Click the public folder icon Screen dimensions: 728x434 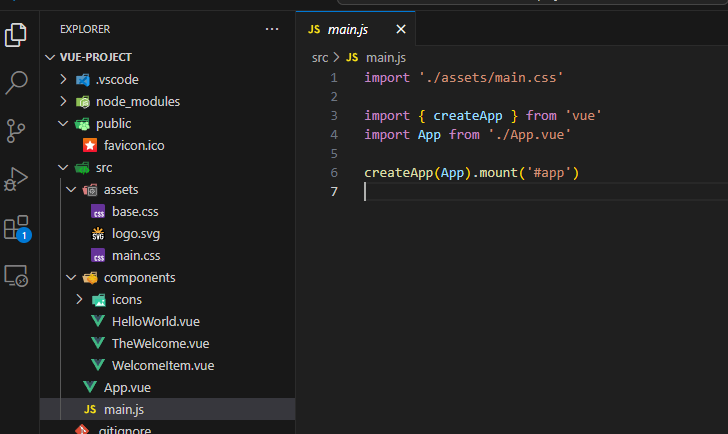click(82, 124)
